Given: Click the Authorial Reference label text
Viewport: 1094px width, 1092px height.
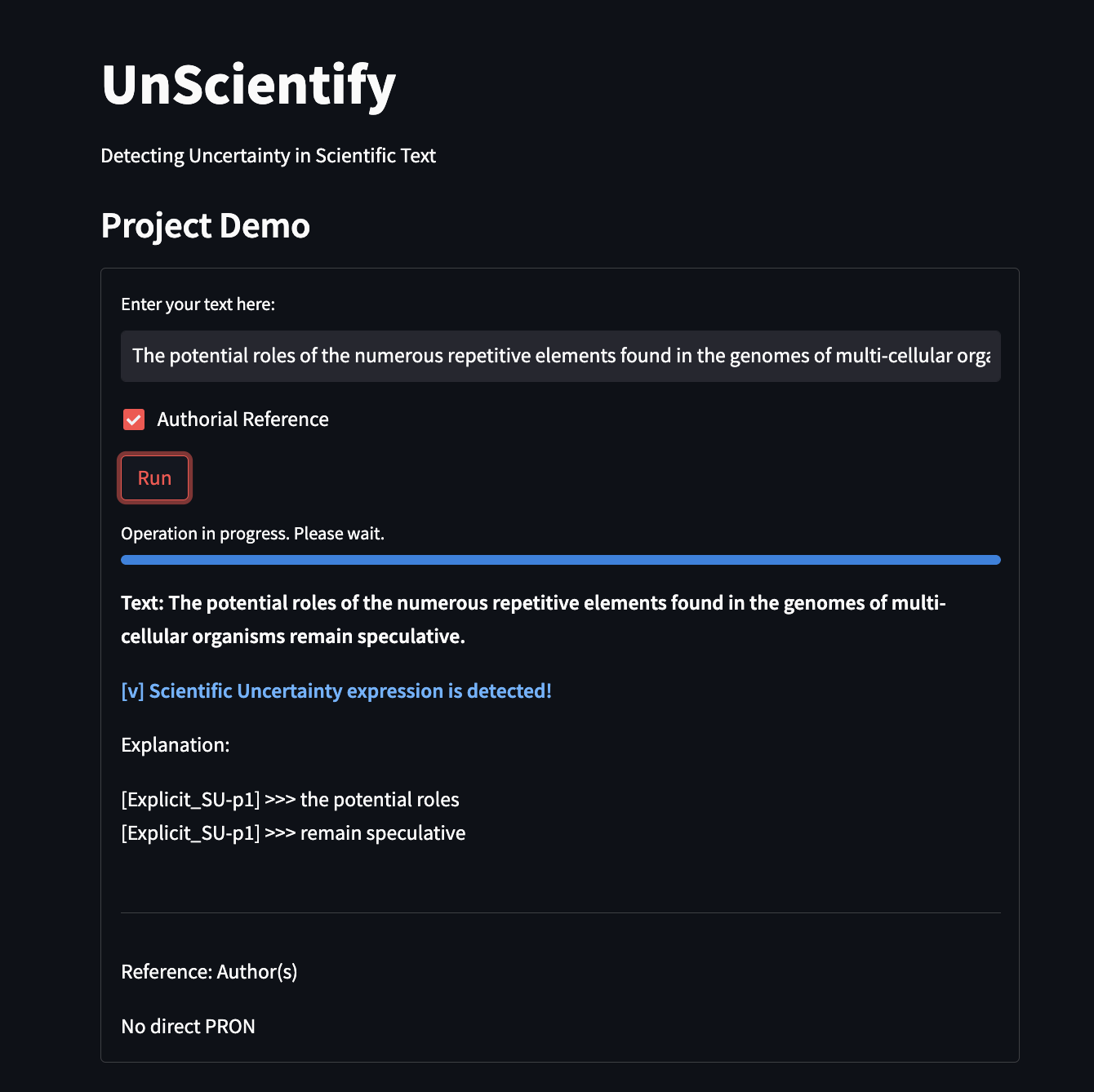Looking at the screenshot, I should pos(242,419).
